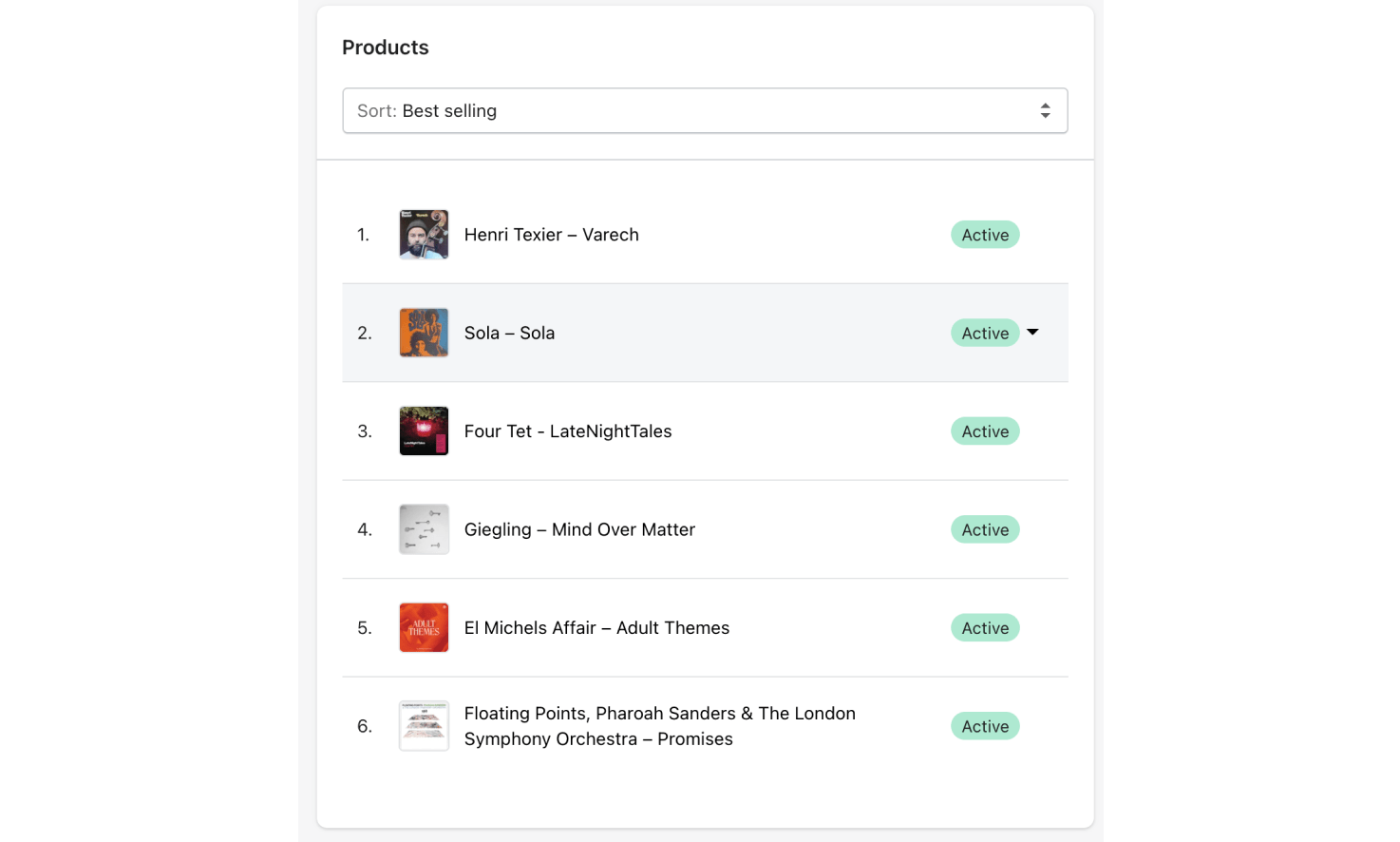The height and width of the screenshot is (842, 1400).
Task: Click the El Michels Affair – Adult Themes cover
Action: 424,627
